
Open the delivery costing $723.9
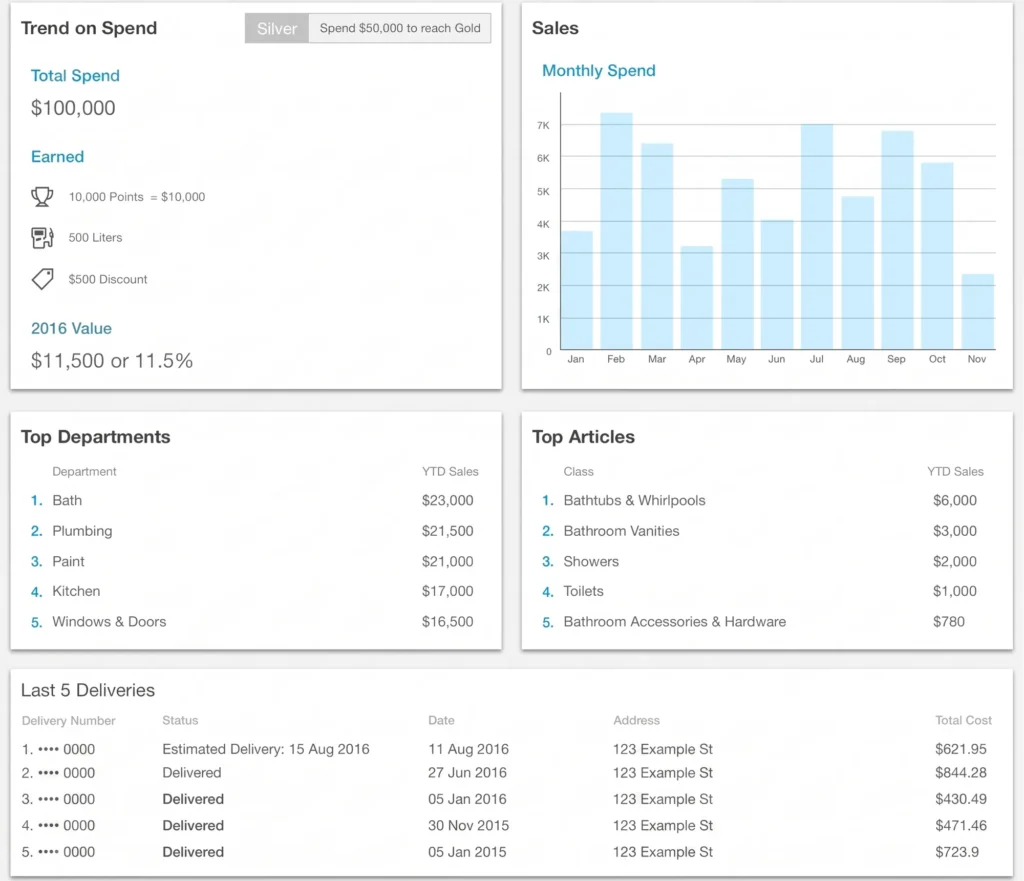[x=507, y=852]
